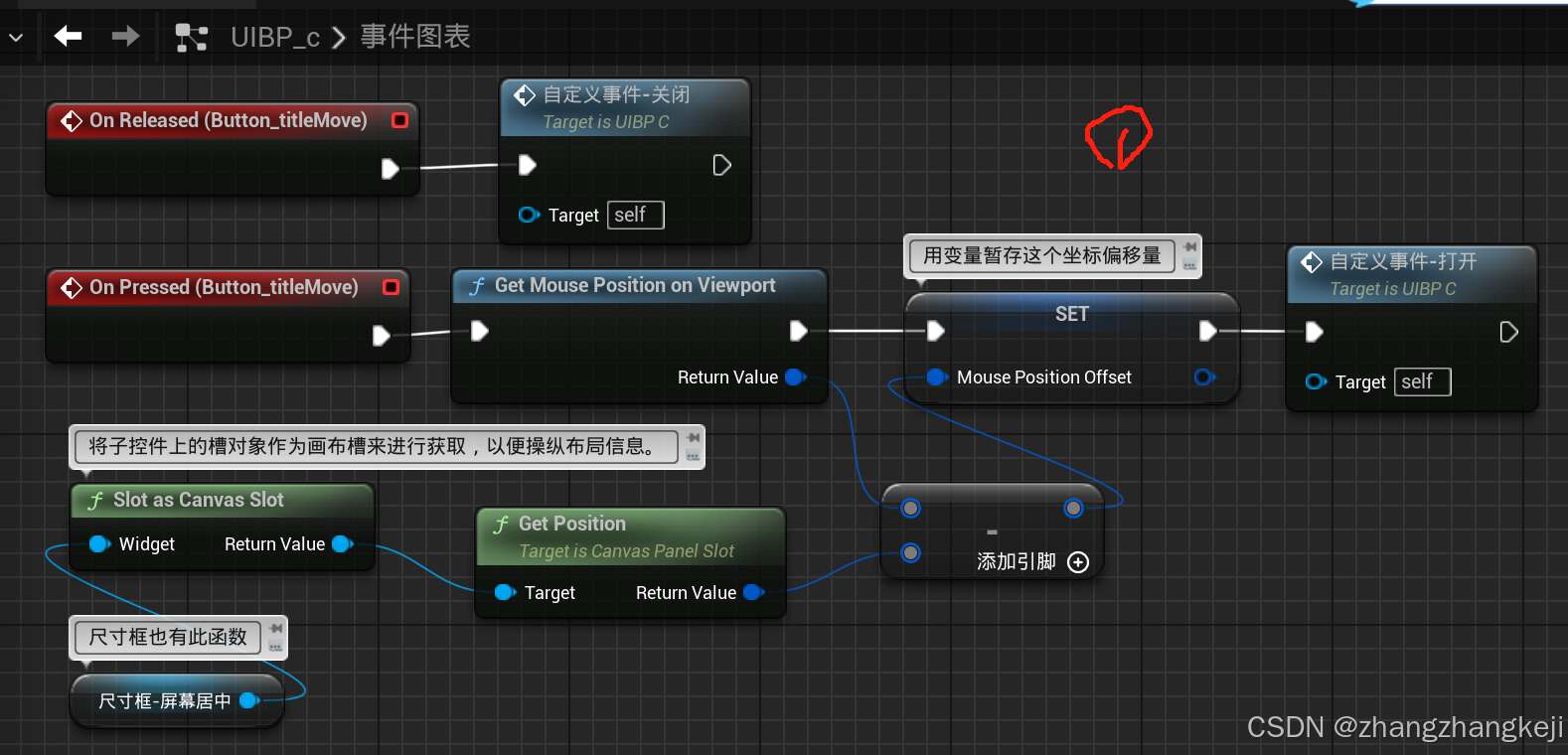Click self field in 自定义事件-打开 node
Image resolution: width=1568 pixels, height=755 pixels.
click(1423, 381)
